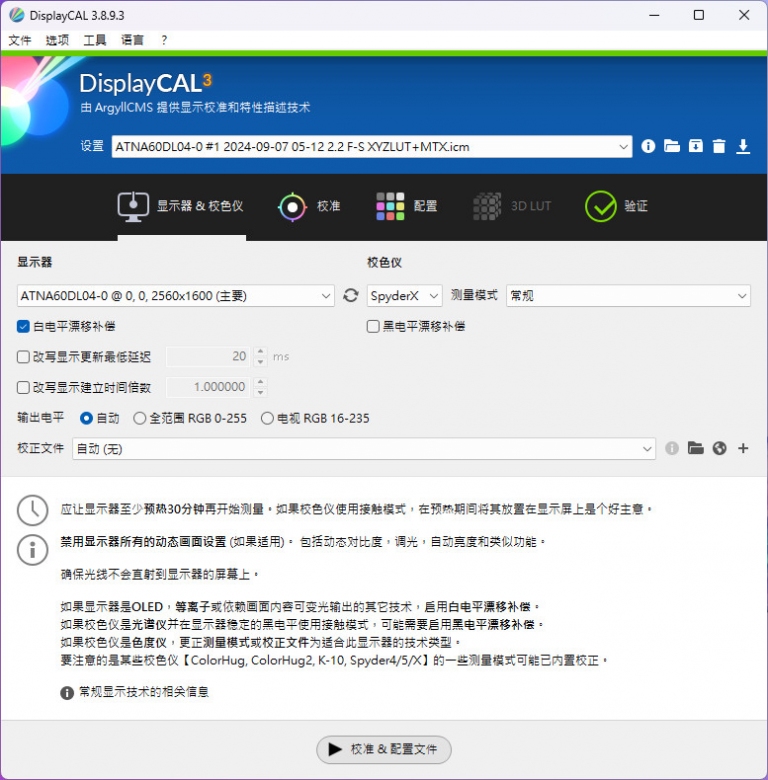Click the settings info icon
The image size is (768, 780).
coord(648,146)
